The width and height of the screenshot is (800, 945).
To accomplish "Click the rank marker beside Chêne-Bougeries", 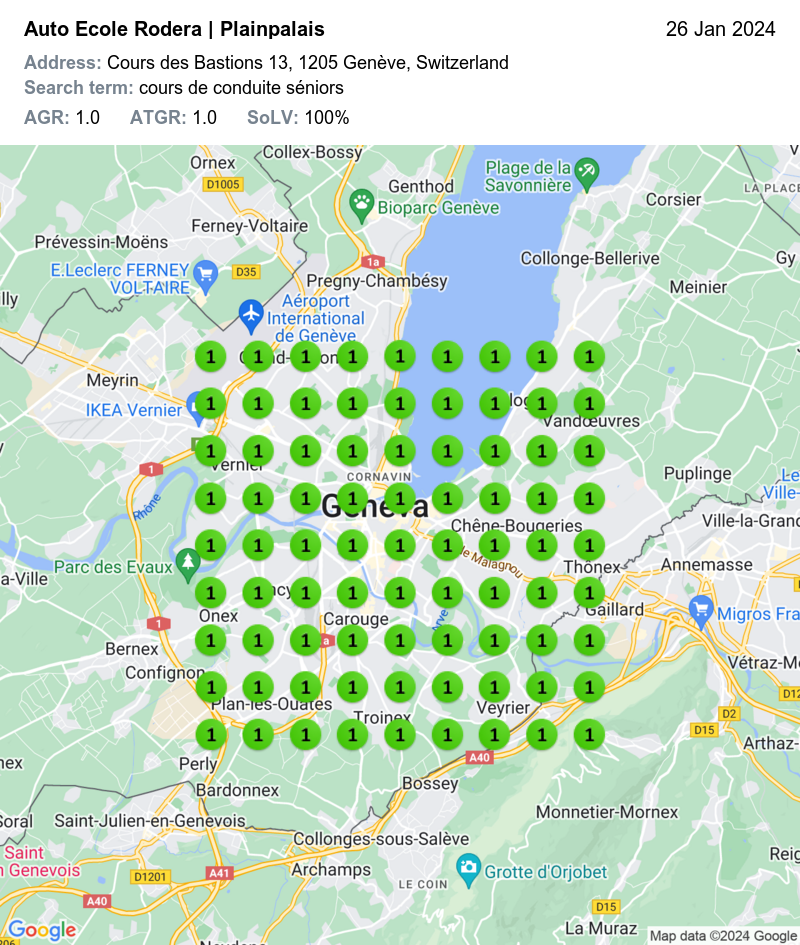I will point(494,546).
